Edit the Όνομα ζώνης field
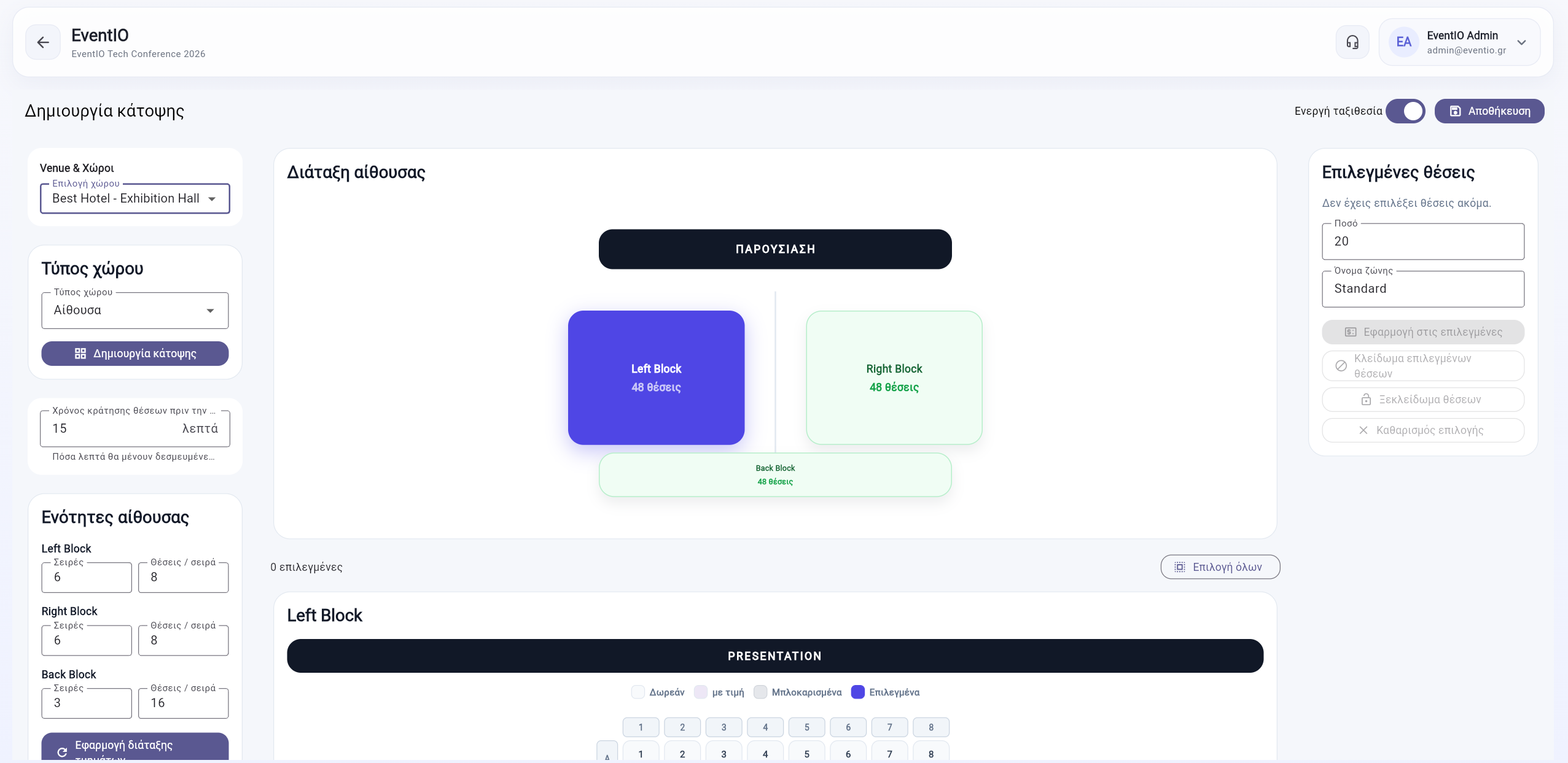1568x763 pixels. point(1422,289)
